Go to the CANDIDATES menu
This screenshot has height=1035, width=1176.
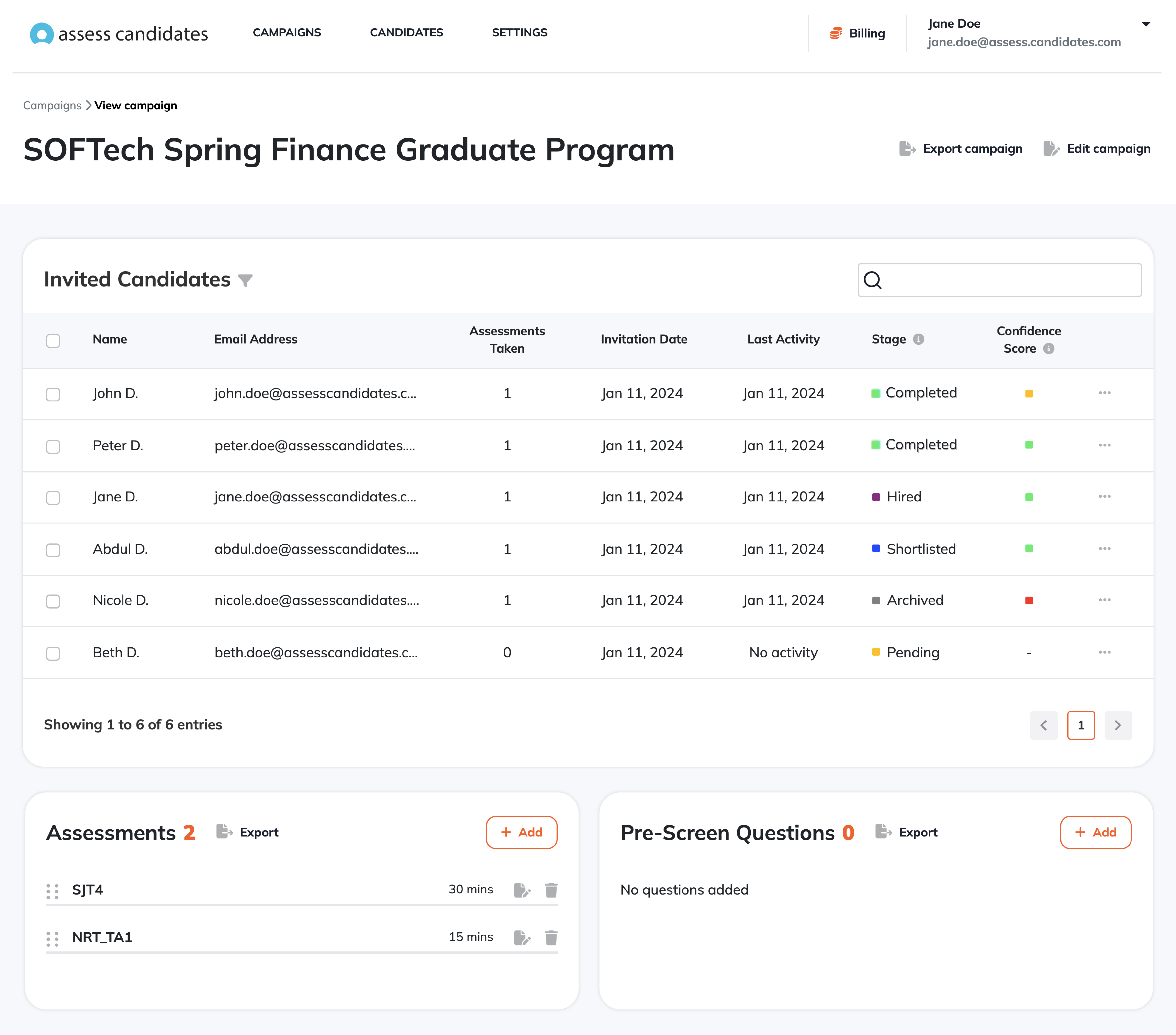pyautogui.click(x=406, y=33)
